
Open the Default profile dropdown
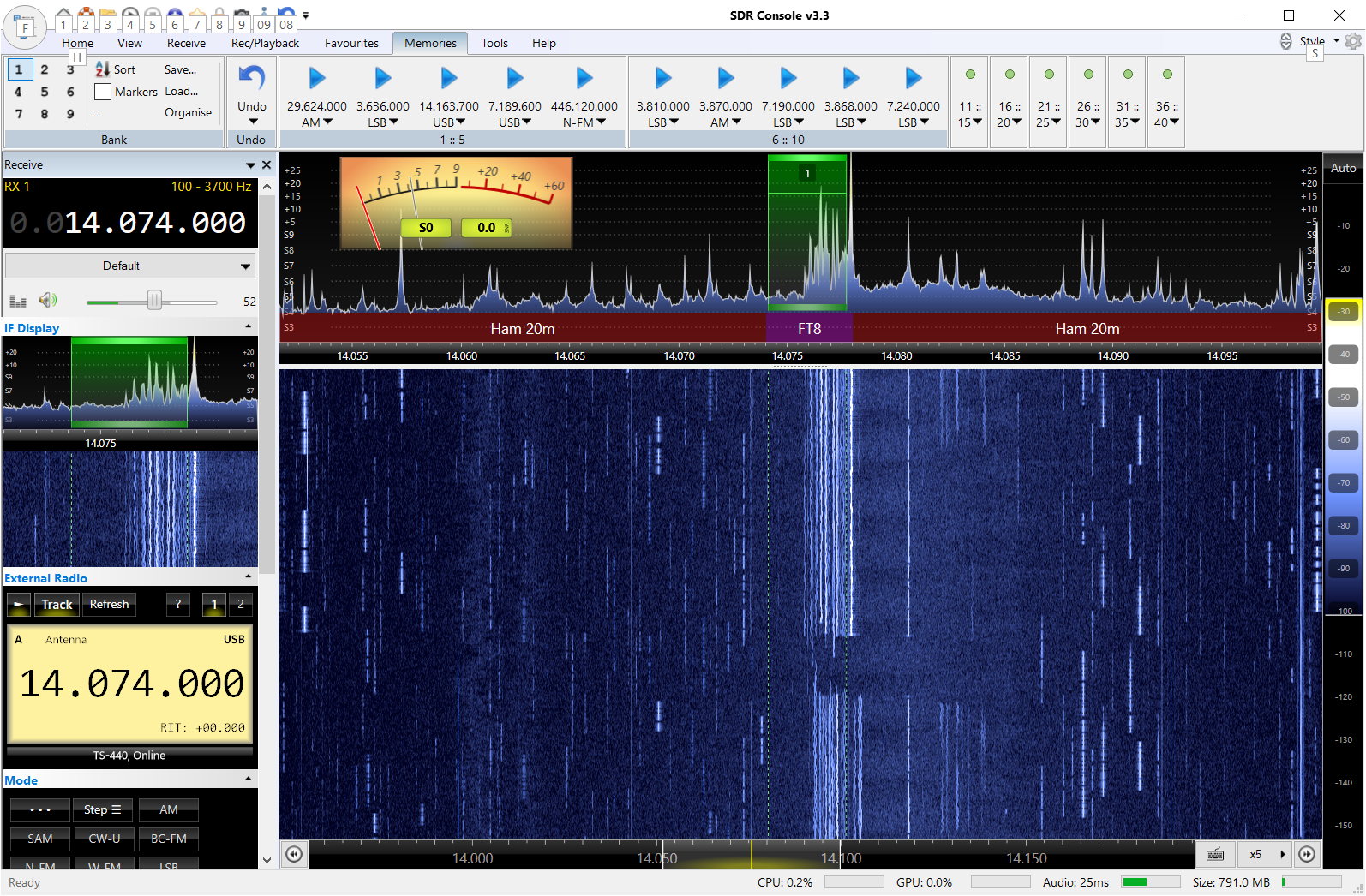[130, 266]
